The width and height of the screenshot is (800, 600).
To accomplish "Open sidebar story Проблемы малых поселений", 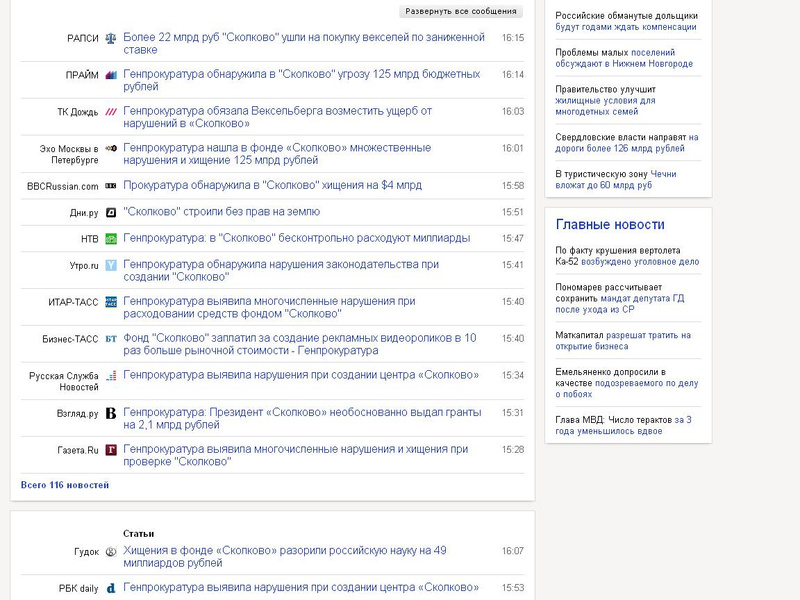I will point(624,58).
